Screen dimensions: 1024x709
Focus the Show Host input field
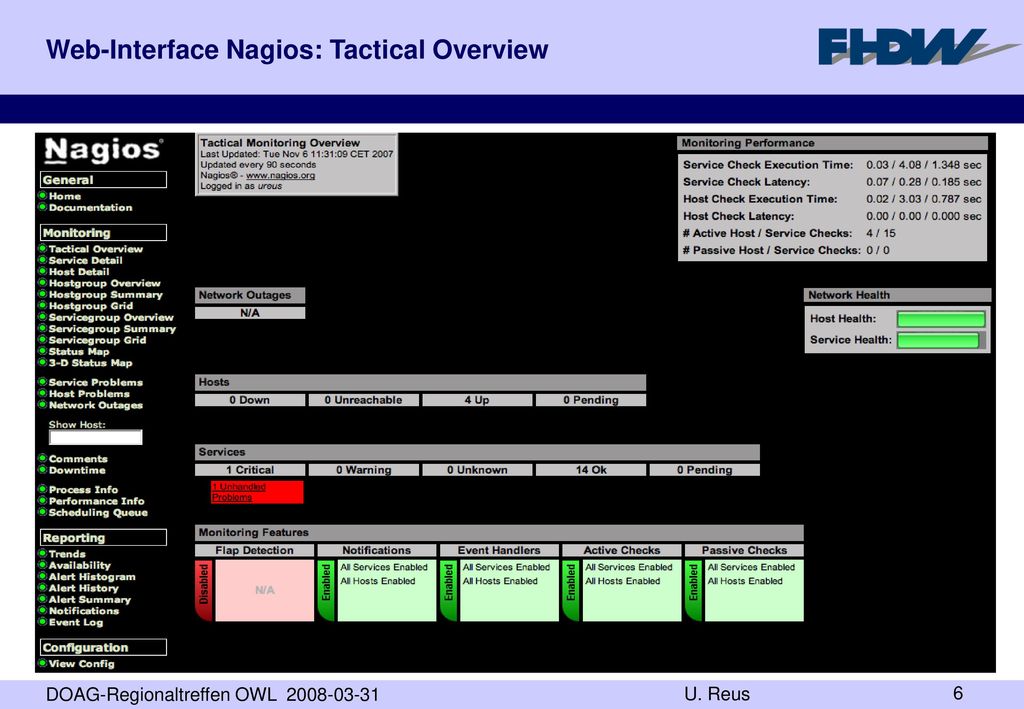96,437
